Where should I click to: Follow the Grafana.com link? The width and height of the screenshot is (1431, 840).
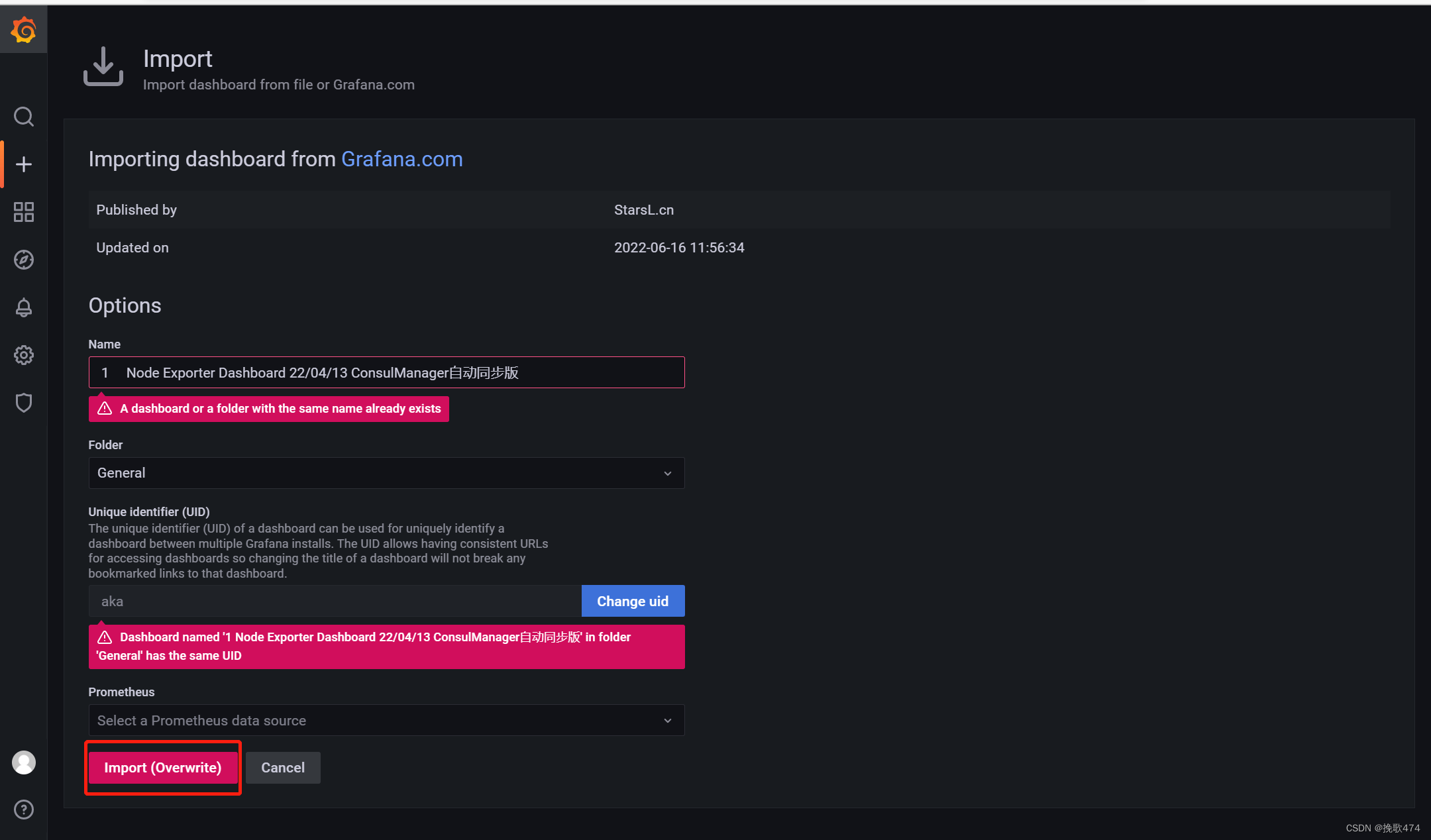401,159
